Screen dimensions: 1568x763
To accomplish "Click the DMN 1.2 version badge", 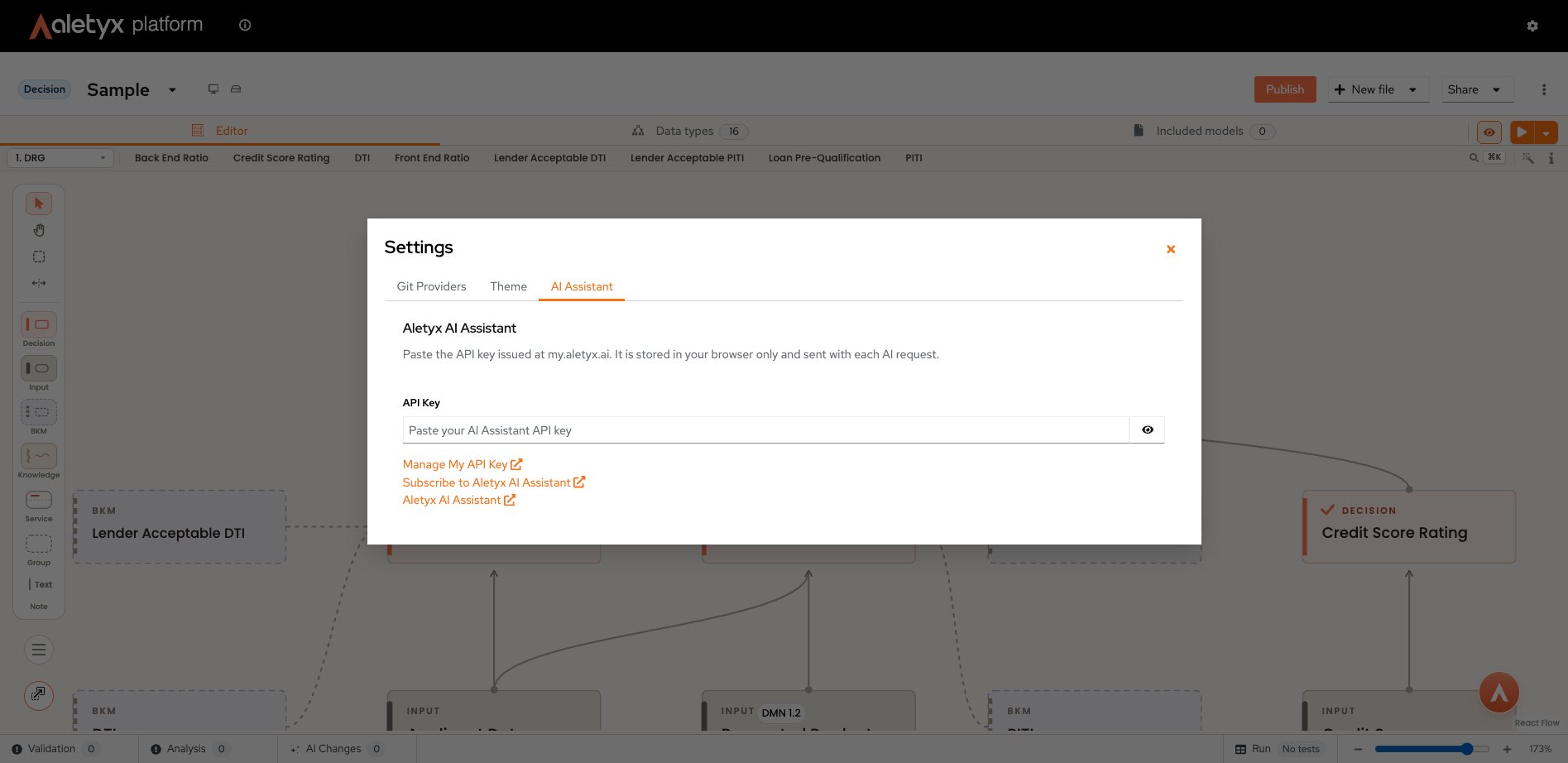I will (x=781, y=713).
